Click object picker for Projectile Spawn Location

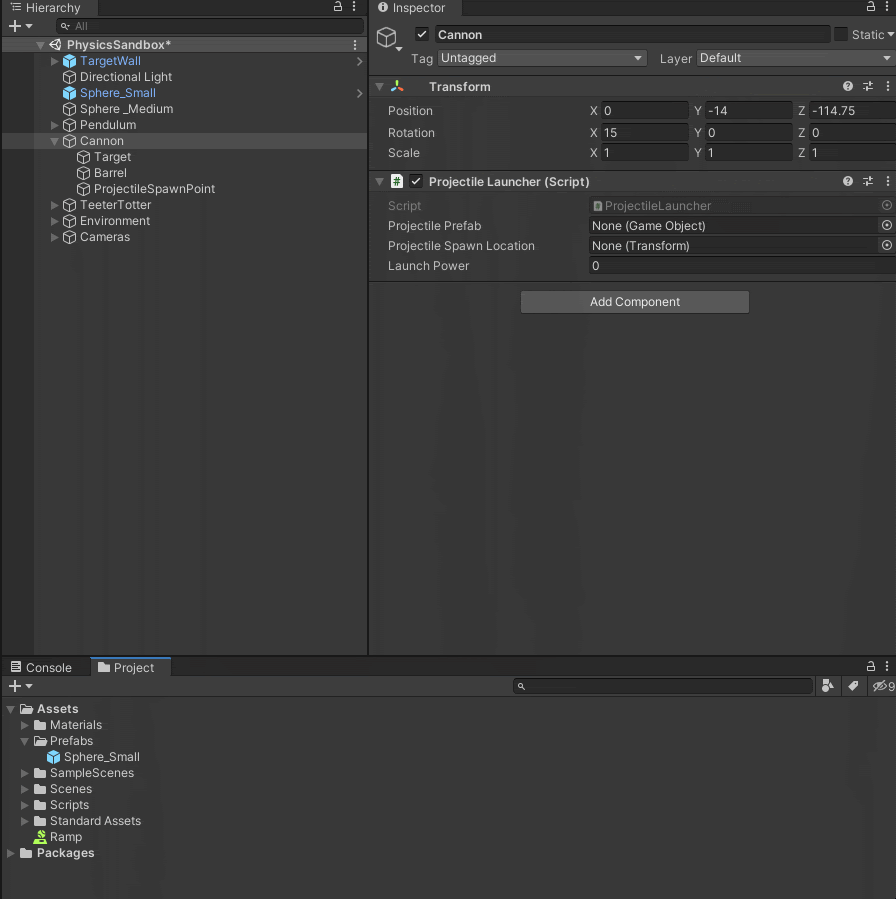tap(886, 246)
